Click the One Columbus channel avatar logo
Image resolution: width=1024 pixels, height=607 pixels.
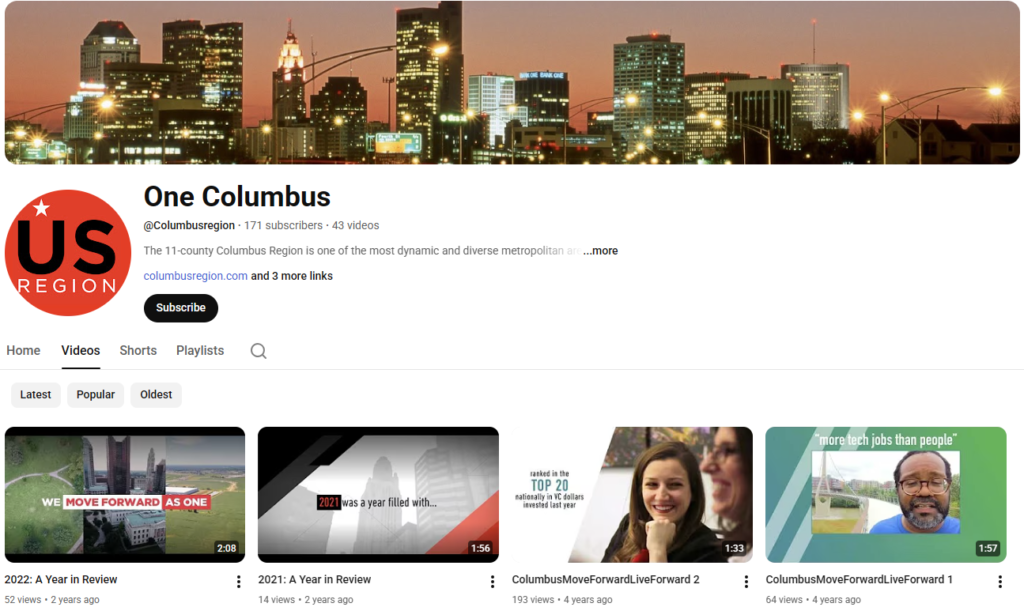[68, 252]
